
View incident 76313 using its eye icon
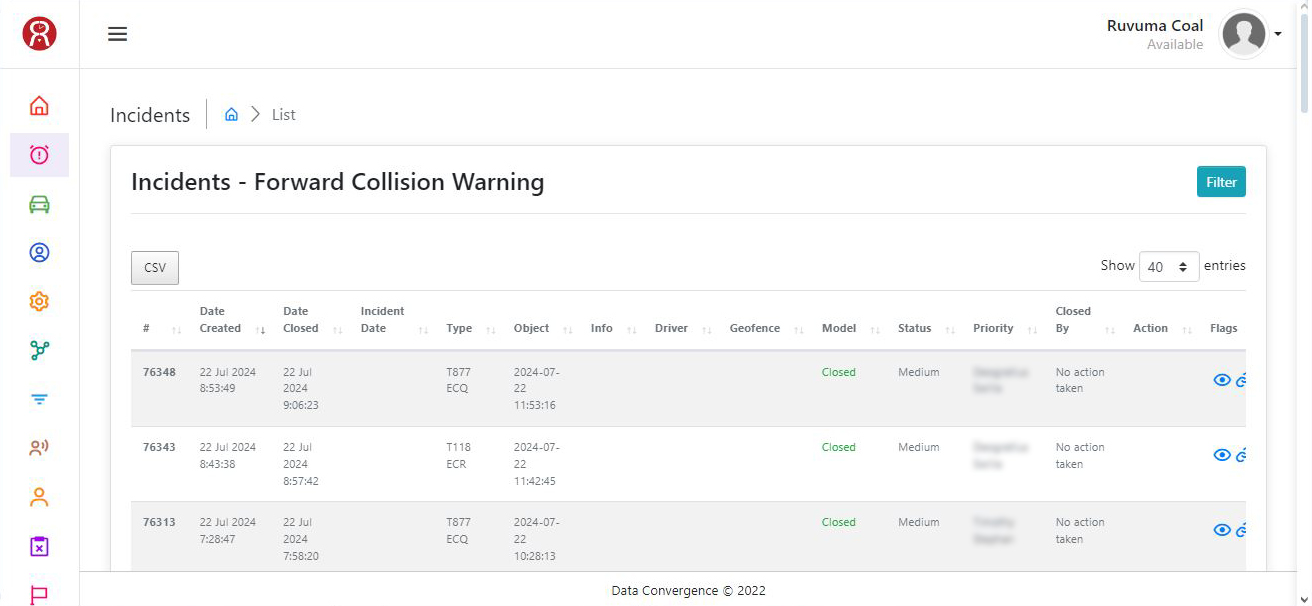pyautogui.click(x=1221, y=530)
